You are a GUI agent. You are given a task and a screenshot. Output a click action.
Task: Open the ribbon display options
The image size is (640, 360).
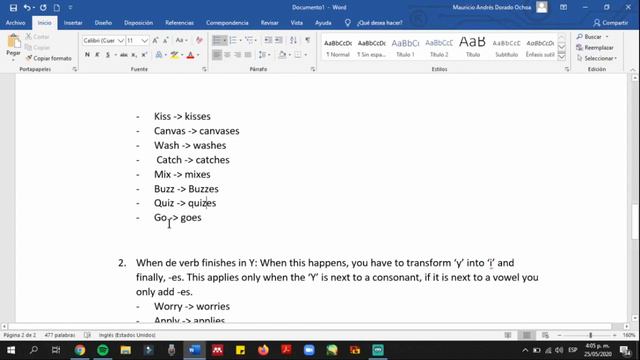[x=563, y=7]
